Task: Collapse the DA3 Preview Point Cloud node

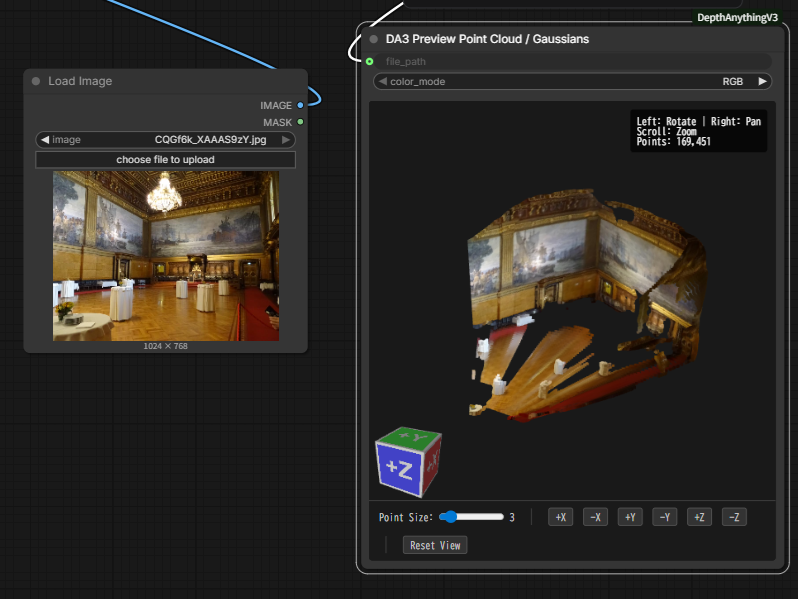Action: [374, 39]
